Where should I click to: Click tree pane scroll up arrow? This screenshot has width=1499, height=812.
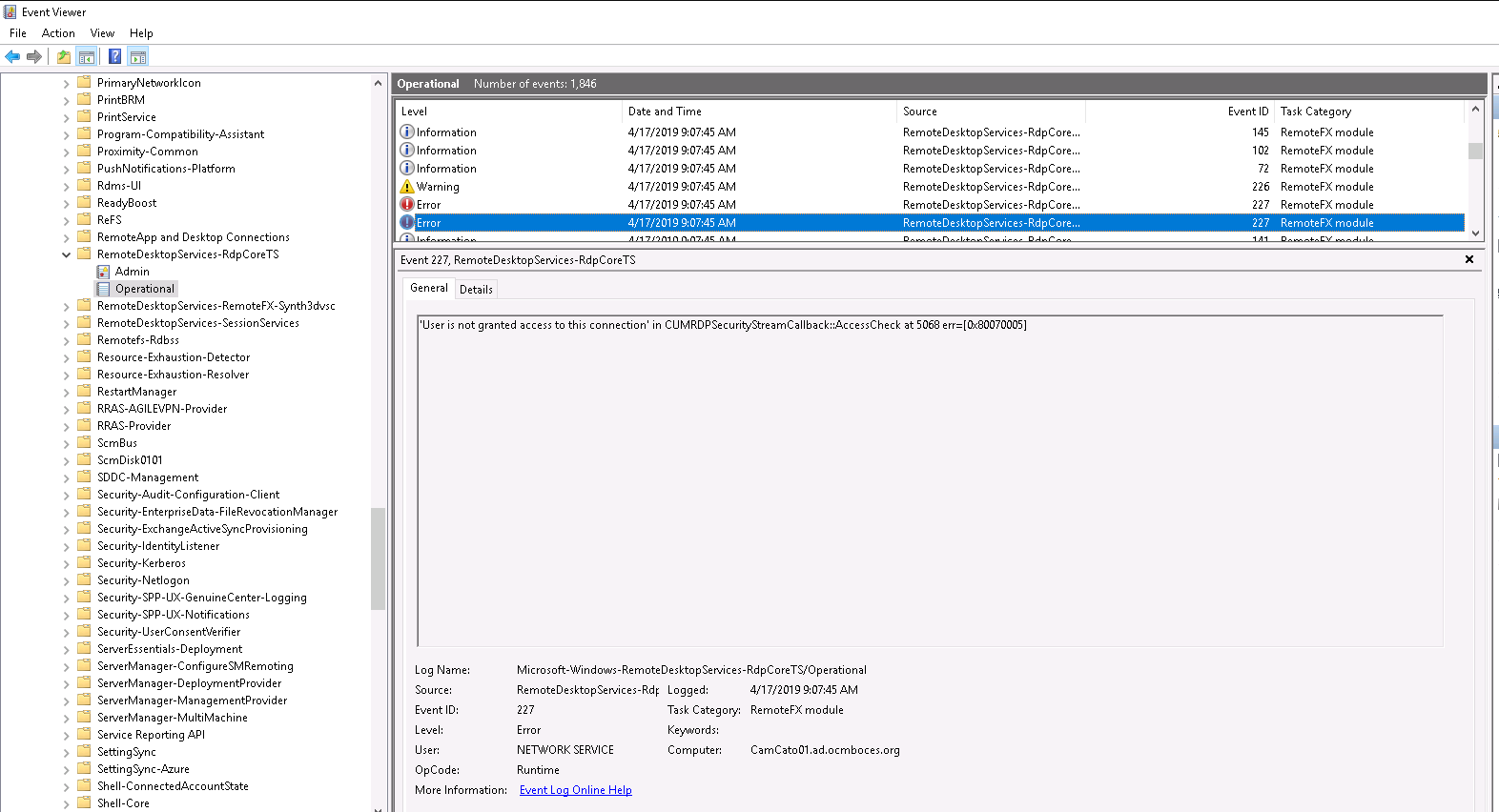tap(378, 83)
